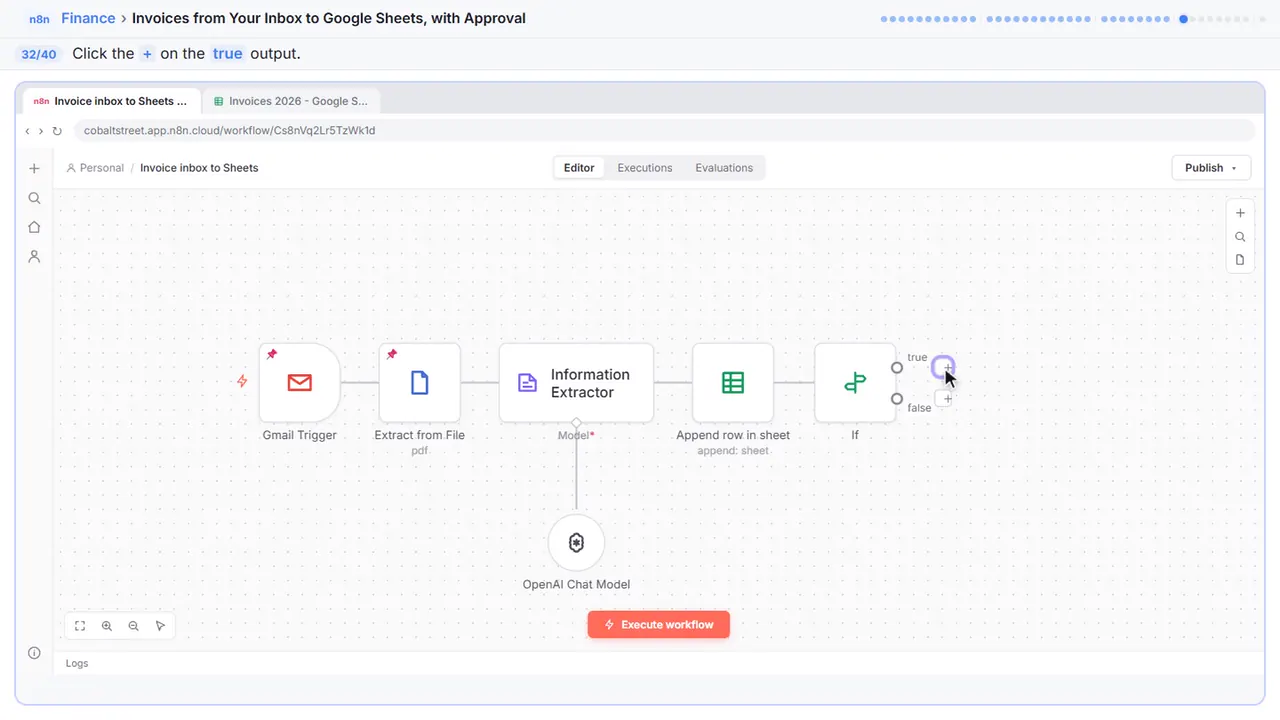This screenshot has height=720, width=1280.
Task: Open the Personal breadcrumb link
Action: pyautogui.click(x=95, y=168)
